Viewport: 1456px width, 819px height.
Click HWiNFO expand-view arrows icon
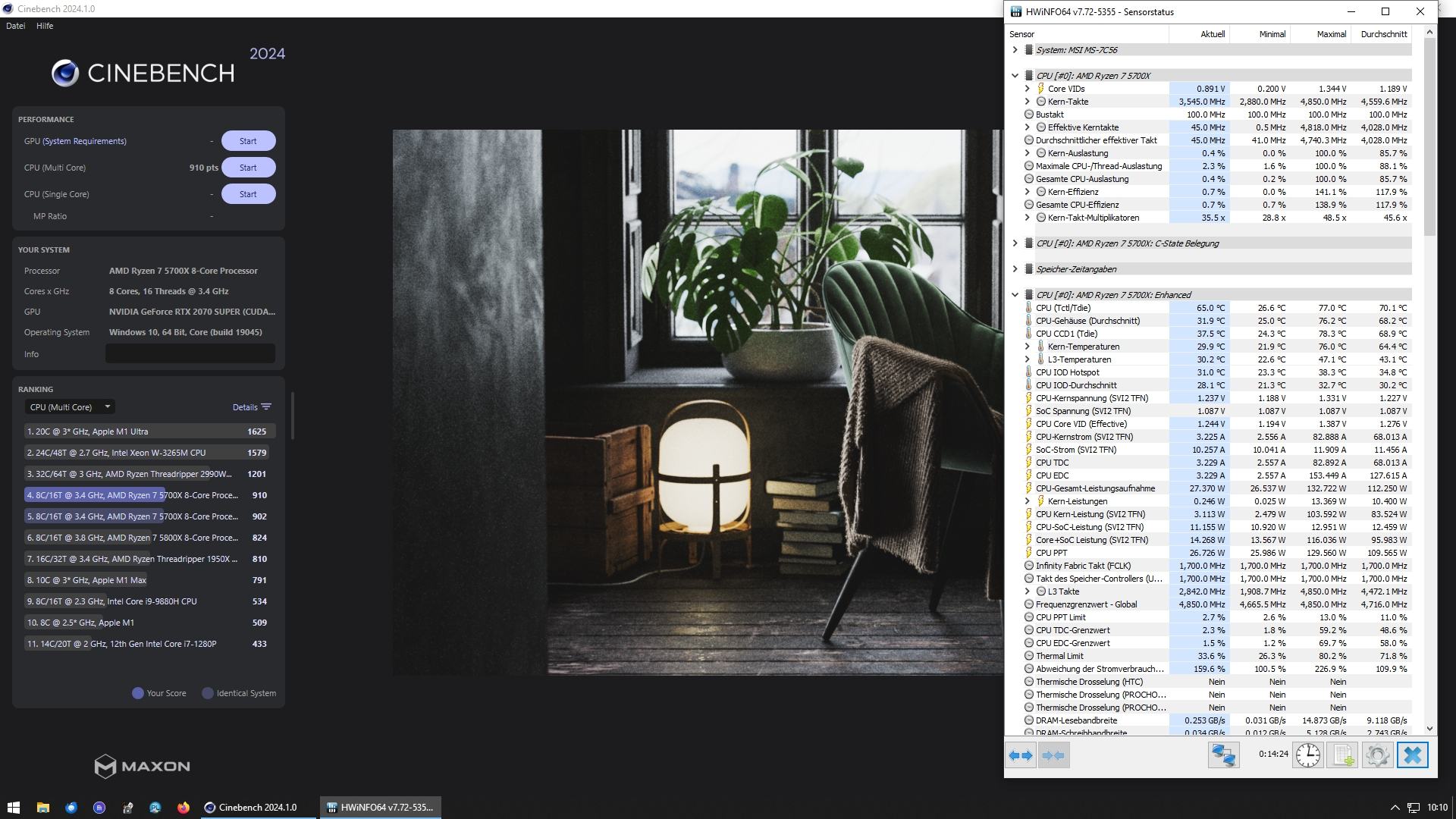[1021, 755]
